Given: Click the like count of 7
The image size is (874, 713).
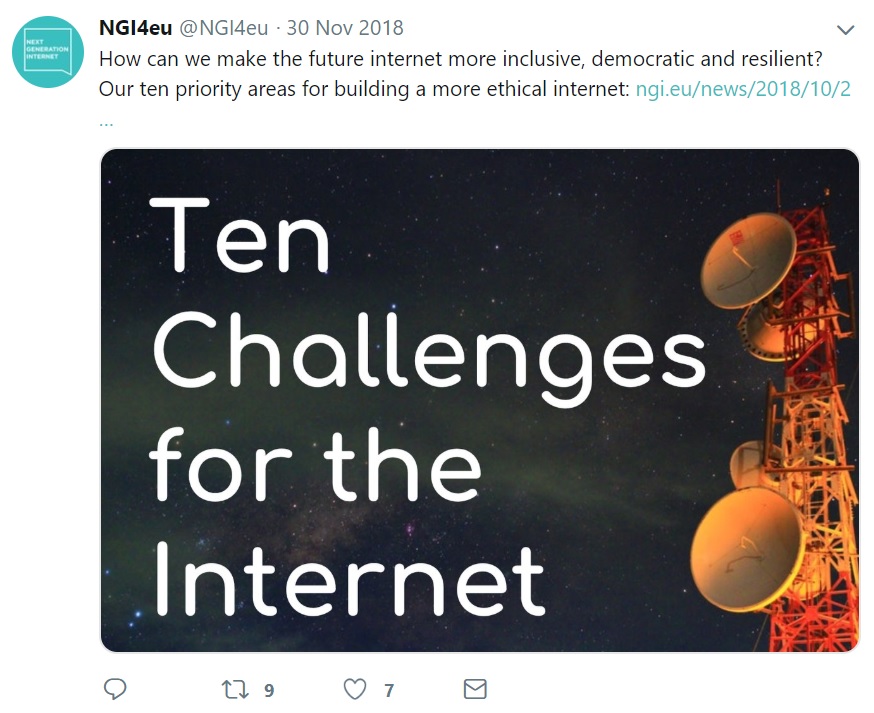Looking at the screenshot, I should 389,690.
